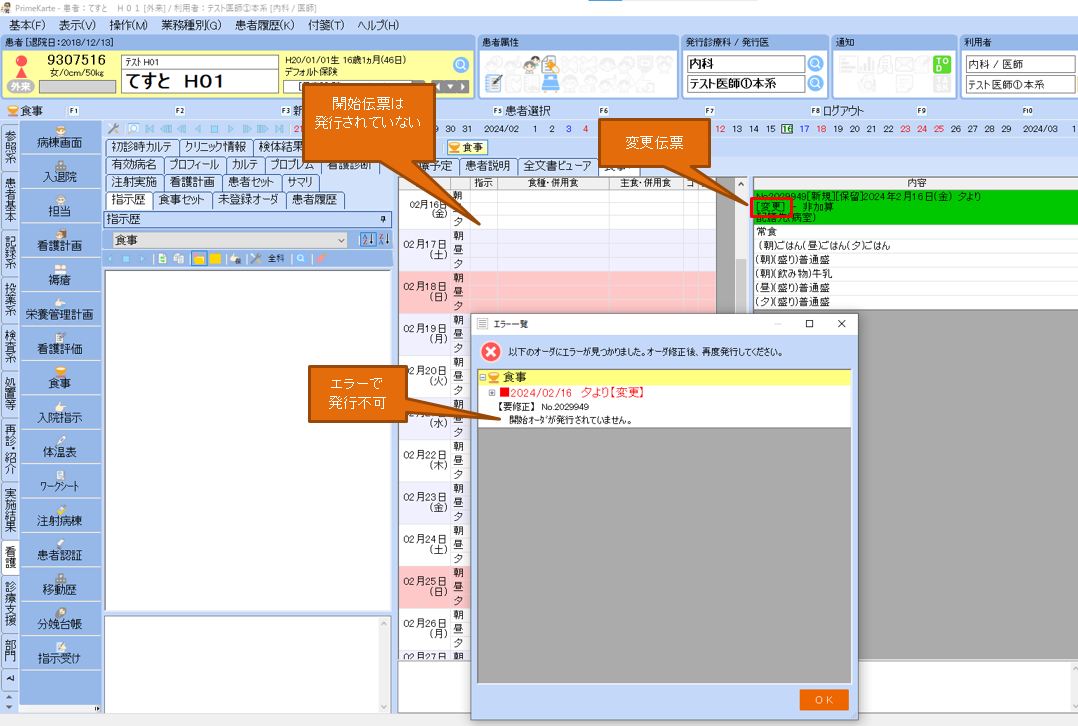Click the document refresh icon in 指示歴 toolbar
Image resolution: width=1078 pixels, height=726 pixels.
(x=162, y=258)
